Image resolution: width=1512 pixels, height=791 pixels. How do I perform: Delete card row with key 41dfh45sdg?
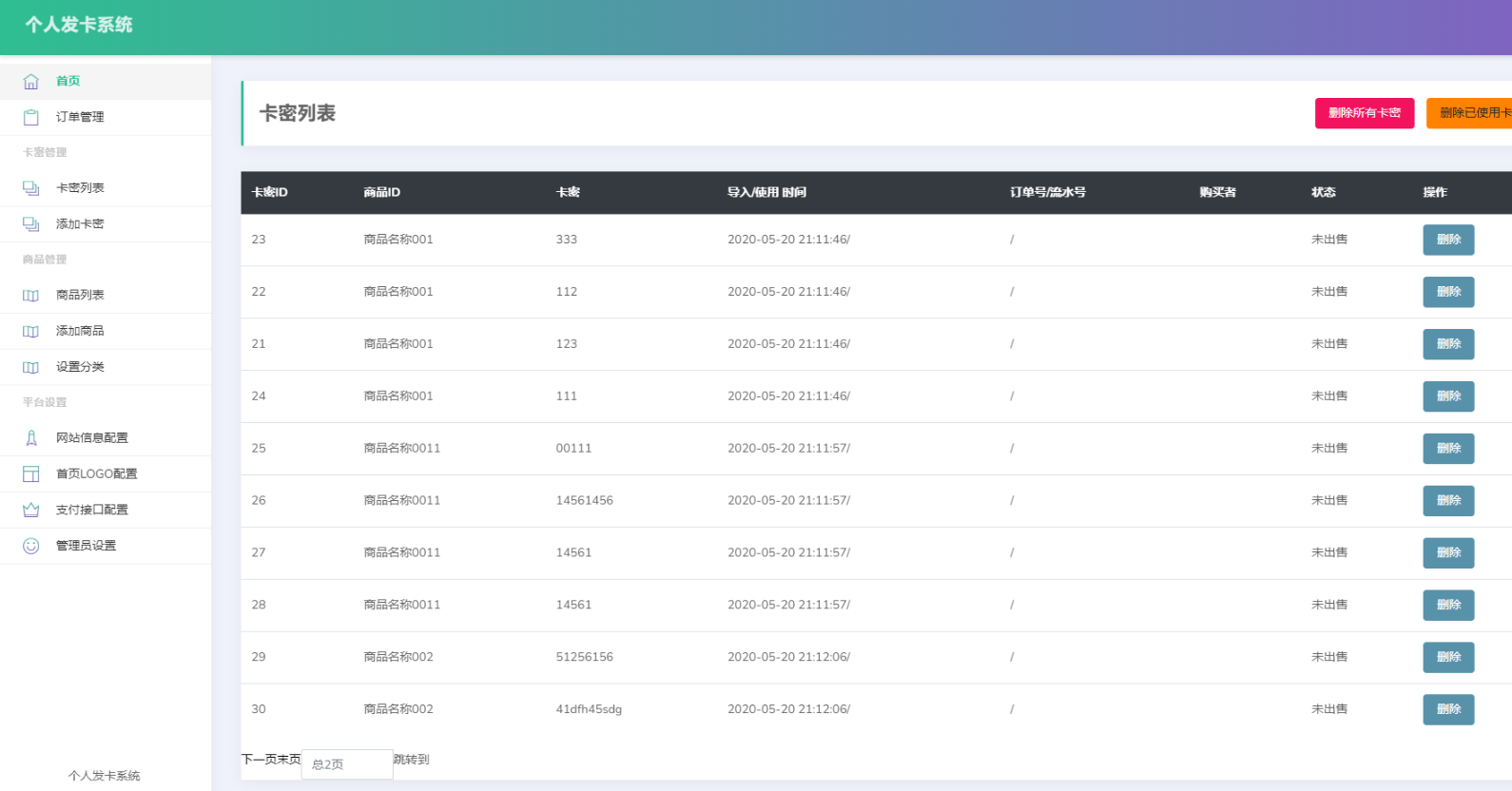point(1447,709)
